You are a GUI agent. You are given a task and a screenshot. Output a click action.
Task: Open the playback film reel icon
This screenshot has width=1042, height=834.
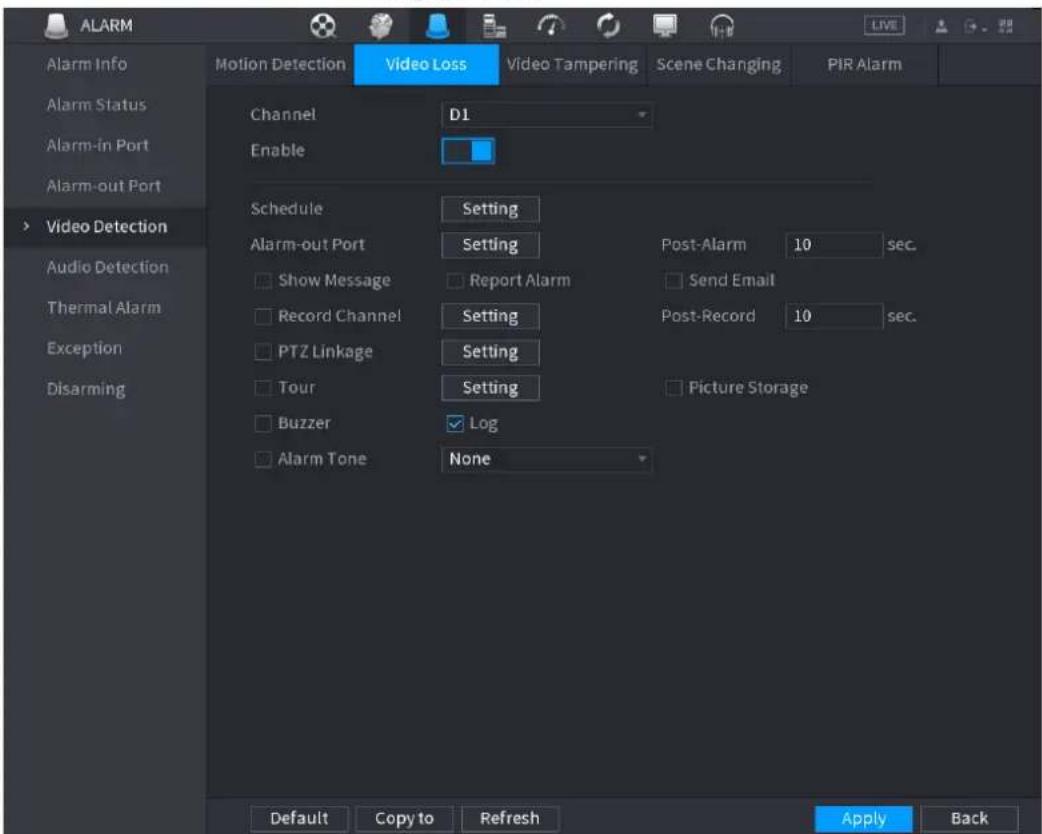(x=323, y=26)
